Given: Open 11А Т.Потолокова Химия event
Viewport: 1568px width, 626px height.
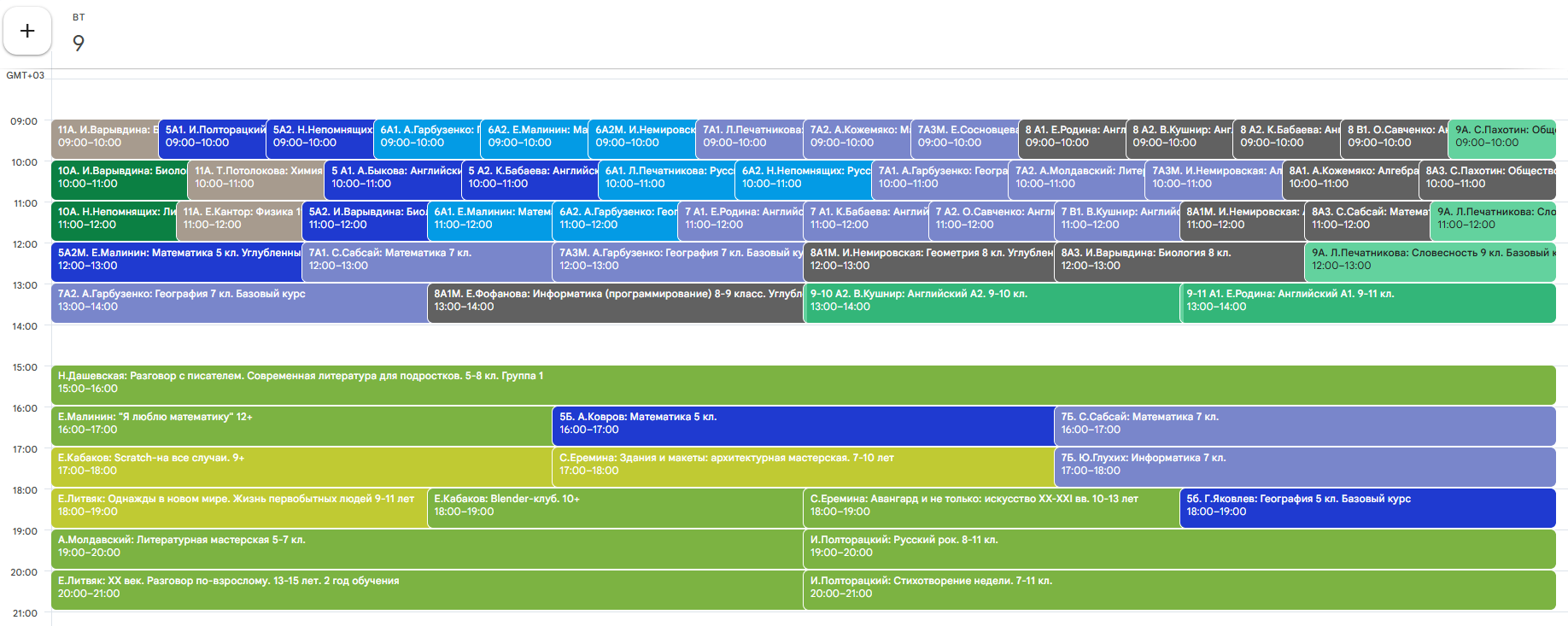Looking at the screenshot, I should coord(256,179).
